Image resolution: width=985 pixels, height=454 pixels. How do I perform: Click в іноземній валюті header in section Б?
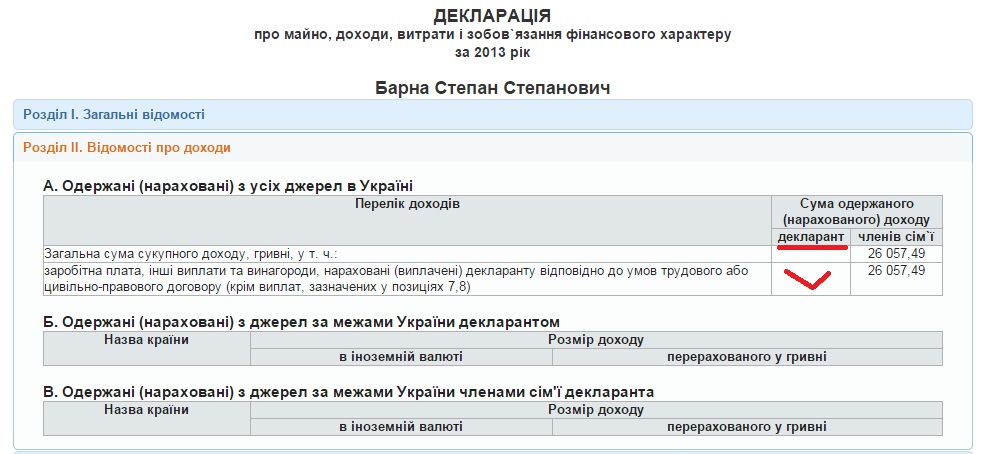pyautogui.click(x=401, y=357)
